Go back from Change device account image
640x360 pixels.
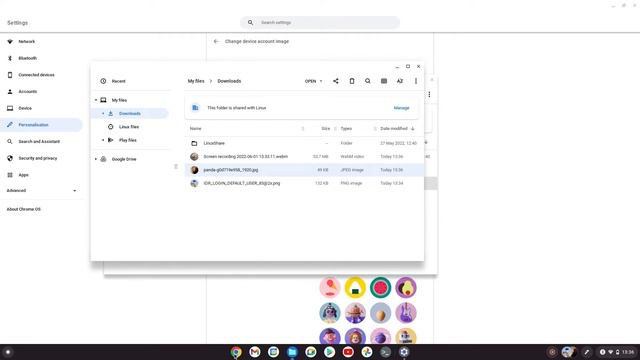(216, 41)
